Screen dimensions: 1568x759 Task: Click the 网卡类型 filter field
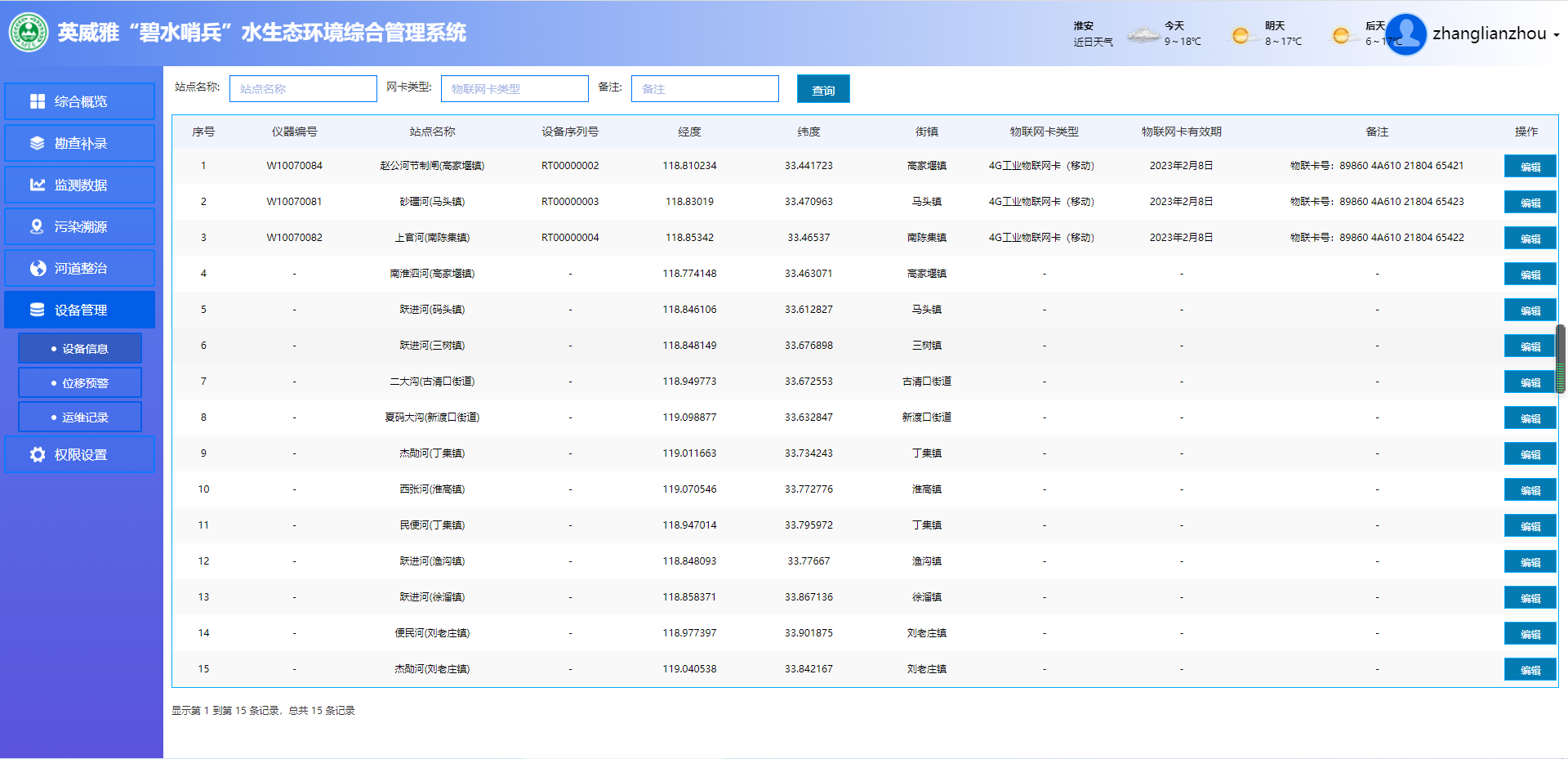coord(514,89)
